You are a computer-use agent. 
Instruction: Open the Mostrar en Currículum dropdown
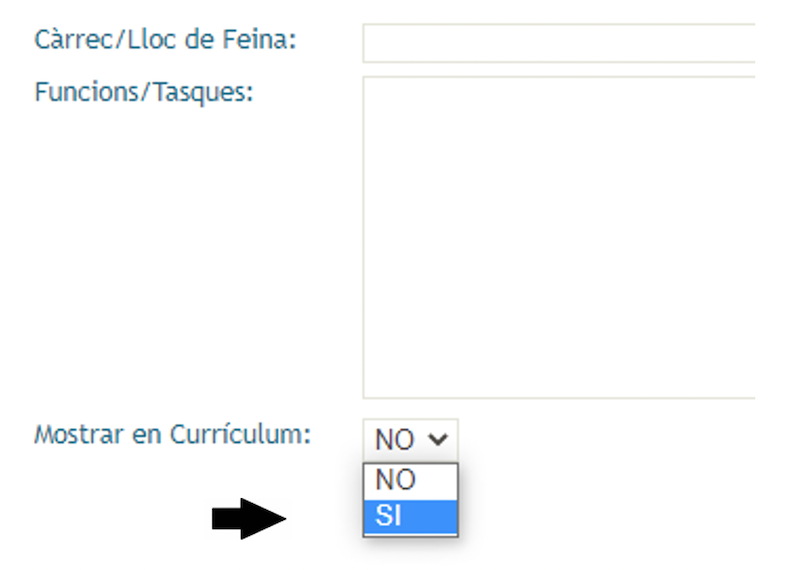410,439
